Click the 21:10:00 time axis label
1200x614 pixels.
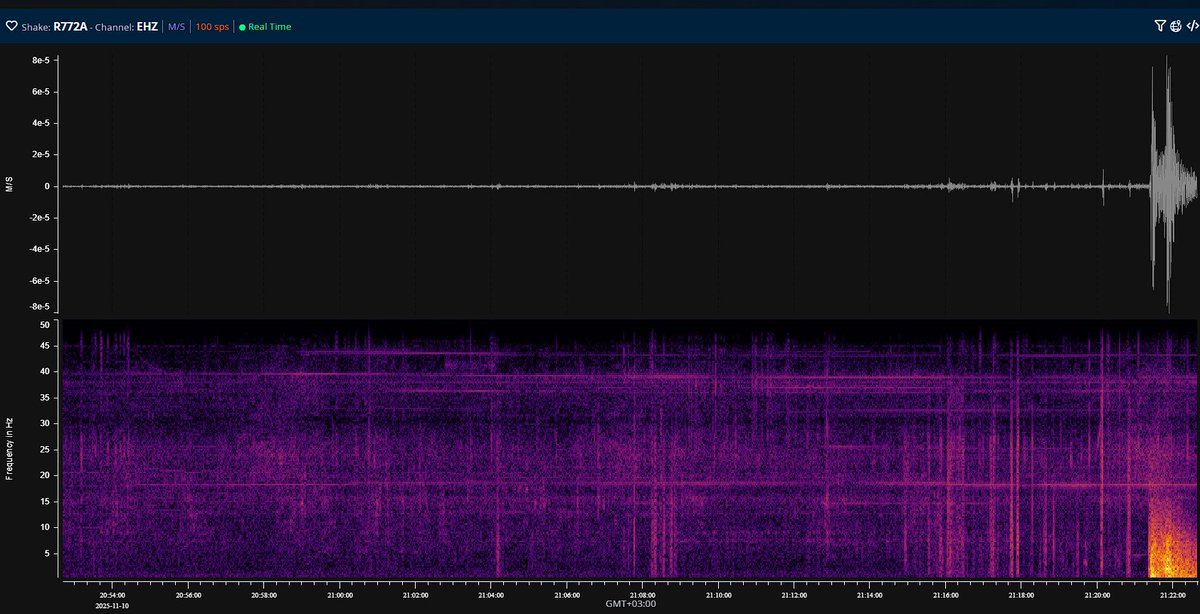[x=718, y=594]
